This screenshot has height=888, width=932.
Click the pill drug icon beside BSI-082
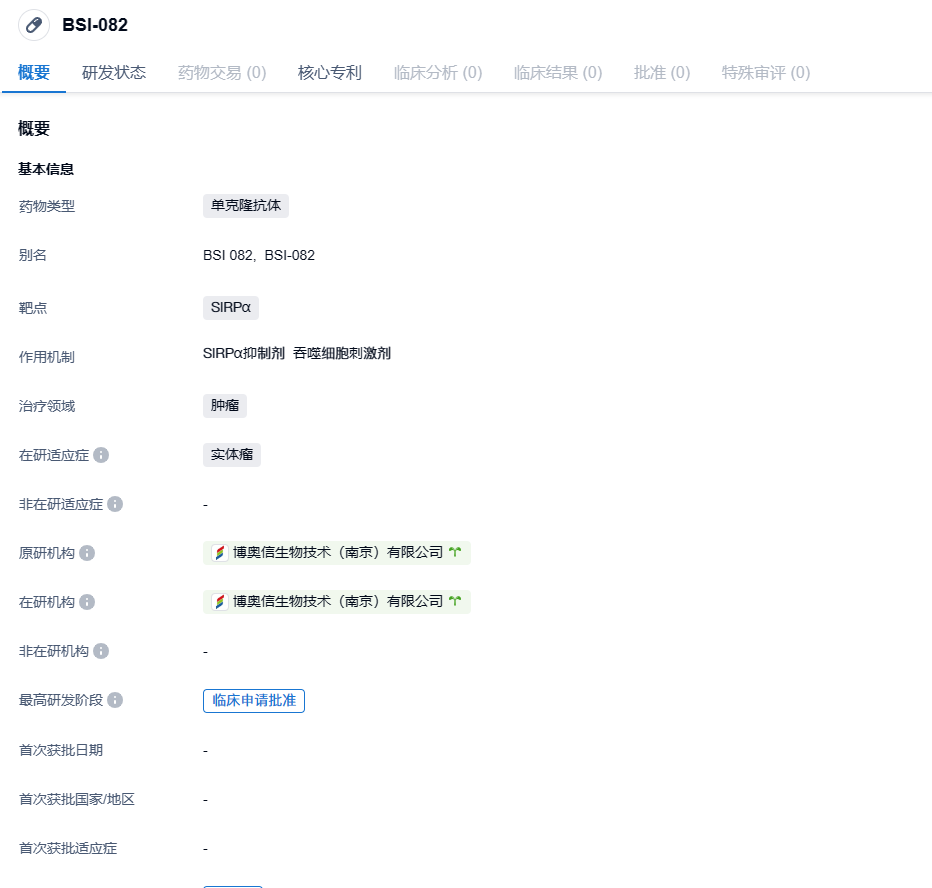point(34,25)
